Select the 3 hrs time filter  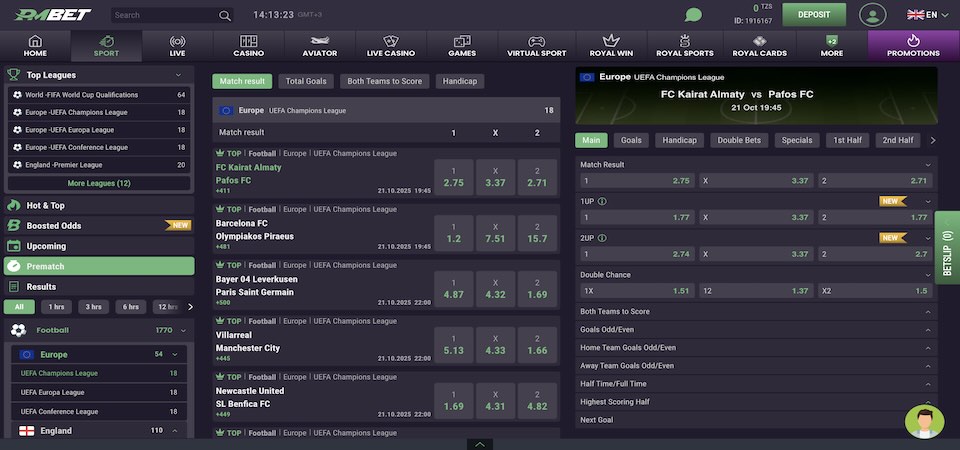[93, 307]
